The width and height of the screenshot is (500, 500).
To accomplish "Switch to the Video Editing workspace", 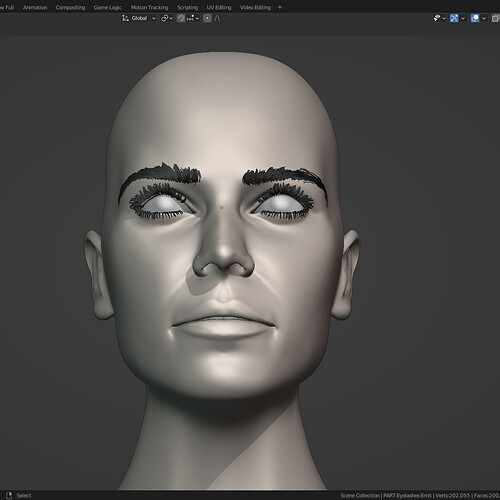I will [x=255, y=7].
